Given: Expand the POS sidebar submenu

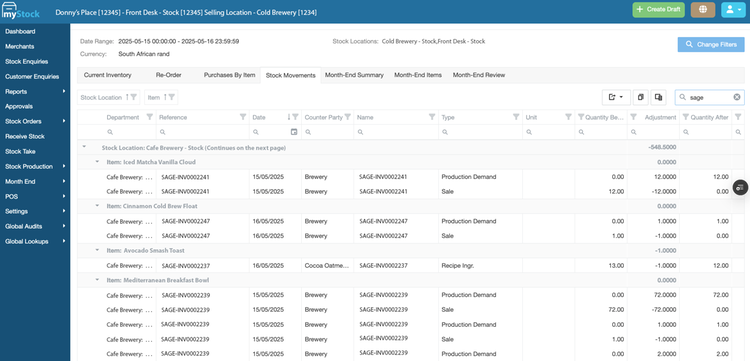Looking at the screenshot, I should tap(64, 196).
